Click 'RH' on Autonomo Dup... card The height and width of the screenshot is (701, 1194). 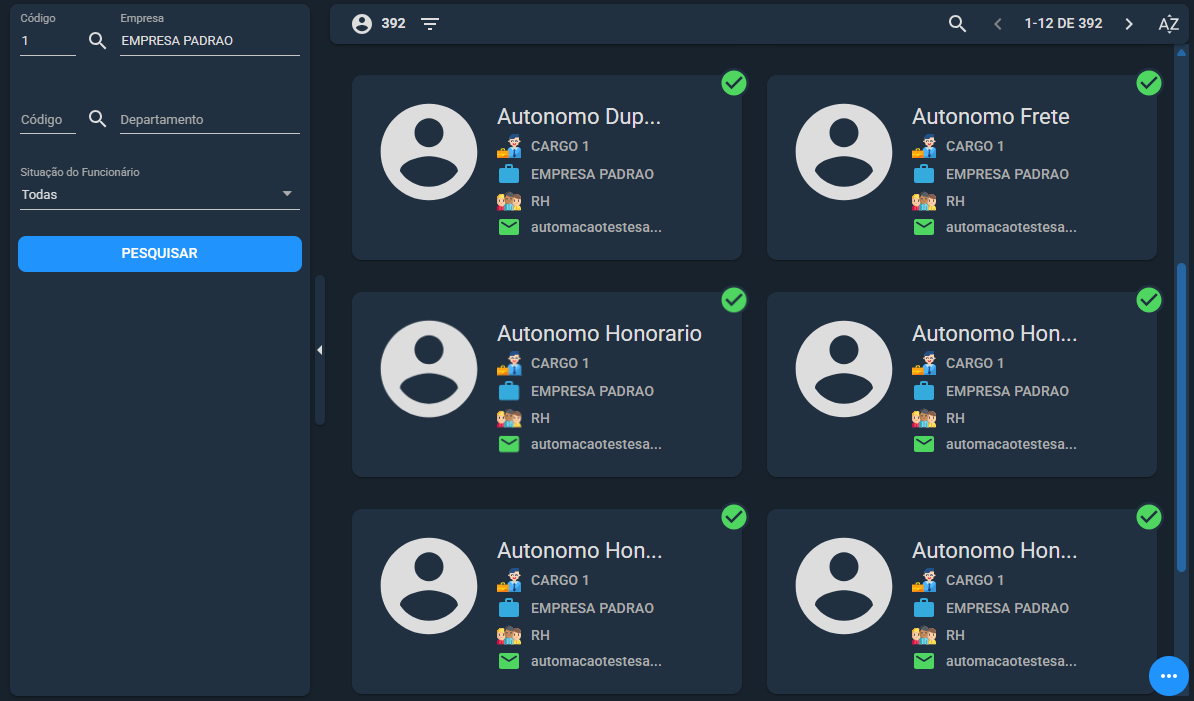tap(540, 202)
